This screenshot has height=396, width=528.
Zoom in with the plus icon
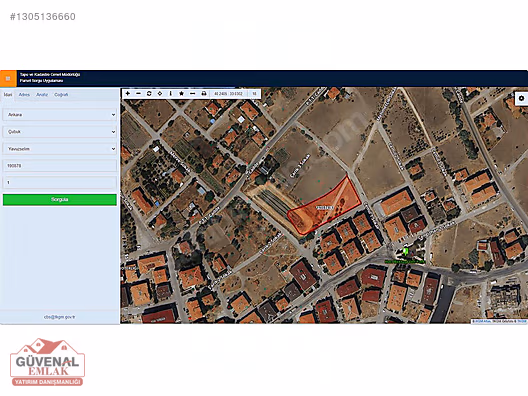click(x=128, y=94)
